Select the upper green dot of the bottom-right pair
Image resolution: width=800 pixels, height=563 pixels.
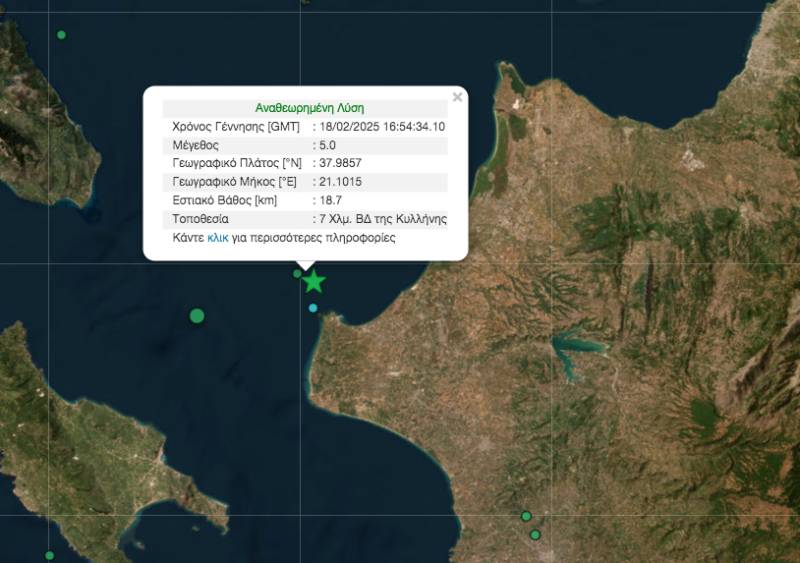[526, 516]
